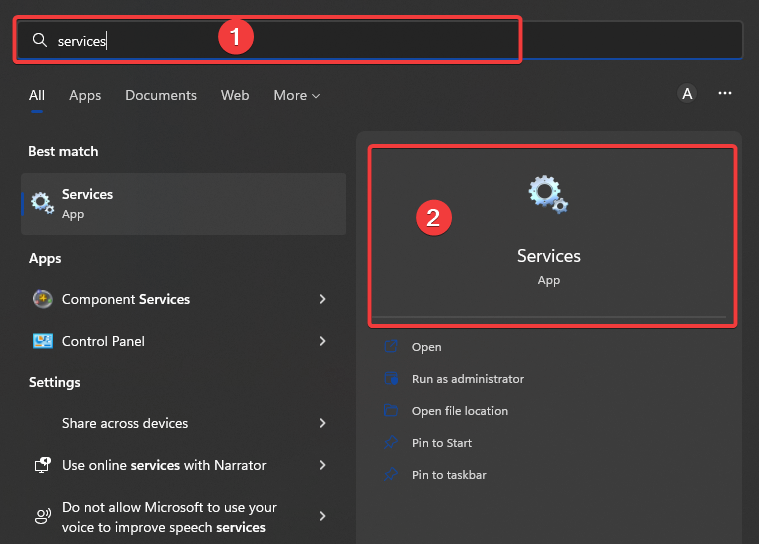This screenshot has height=544, width=759.
Task: Choose Pin to Start
Action: tap(441, 443)
